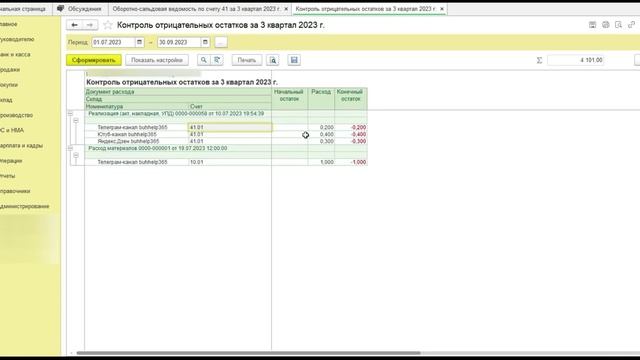
Task: Open calendar for the period end date
Action: (205, 42)
